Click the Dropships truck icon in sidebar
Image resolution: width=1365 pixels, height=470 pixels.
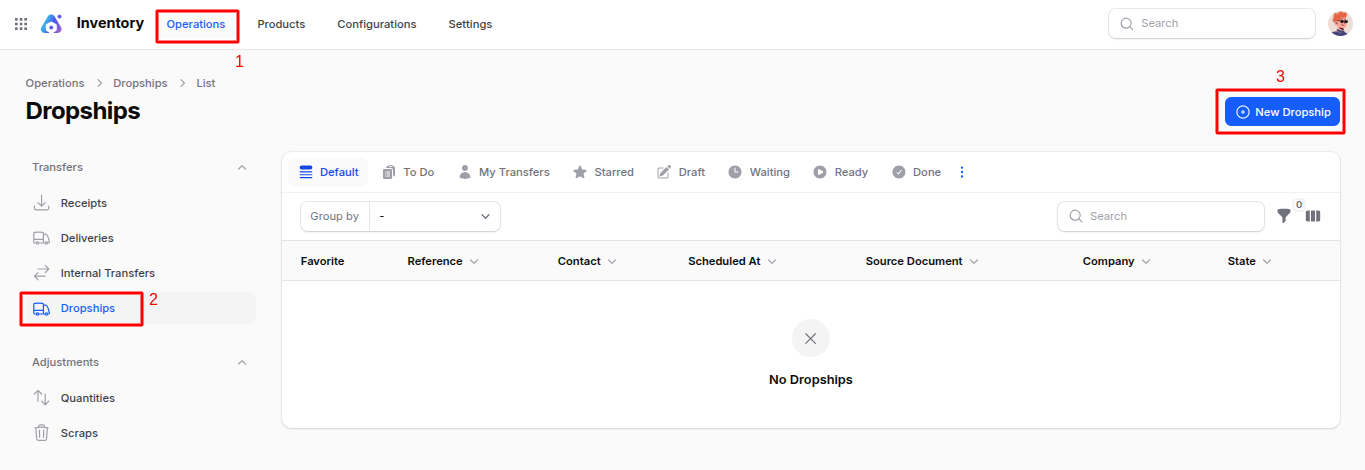point(42,308)
